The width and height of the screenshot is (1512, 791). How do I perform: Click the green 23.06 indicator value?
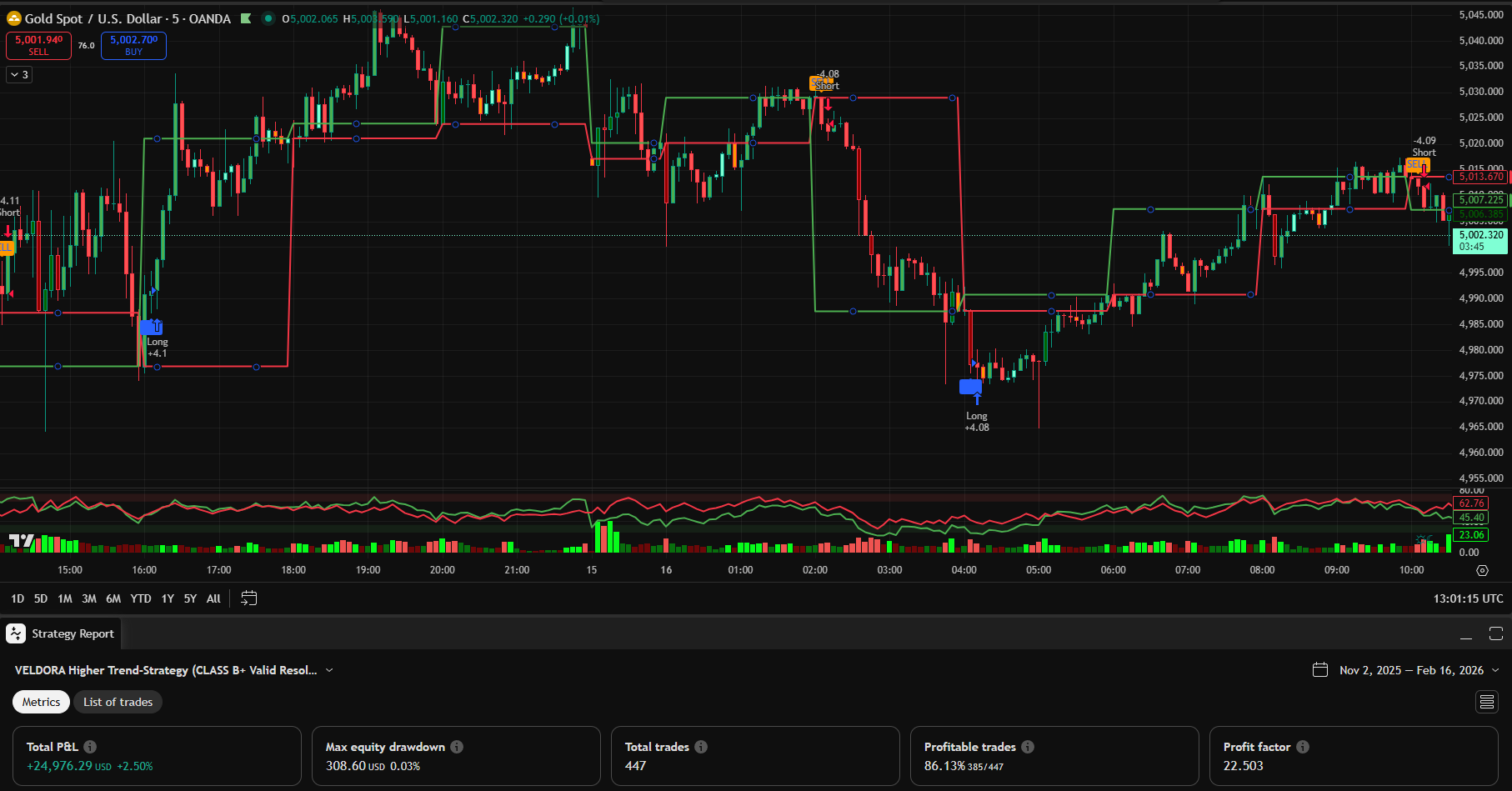pos(1471,535)
